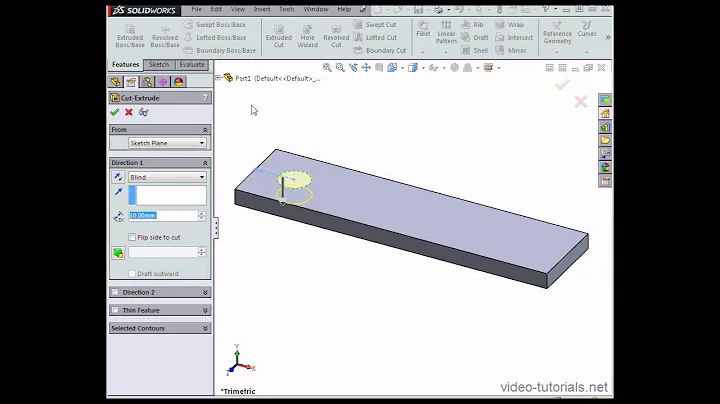Open the File menu
The image size is (720, 404).
(x=197, y=9)
